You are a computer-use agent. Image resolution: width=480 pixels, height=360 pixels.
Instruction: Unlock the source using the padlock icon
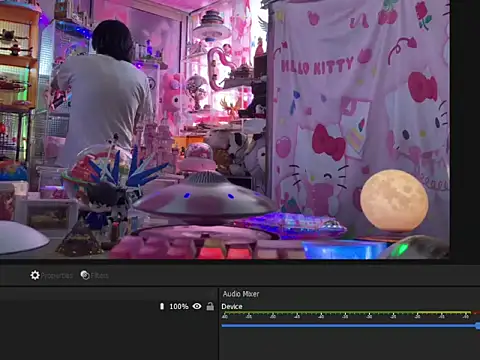click(x=210, y=306)
